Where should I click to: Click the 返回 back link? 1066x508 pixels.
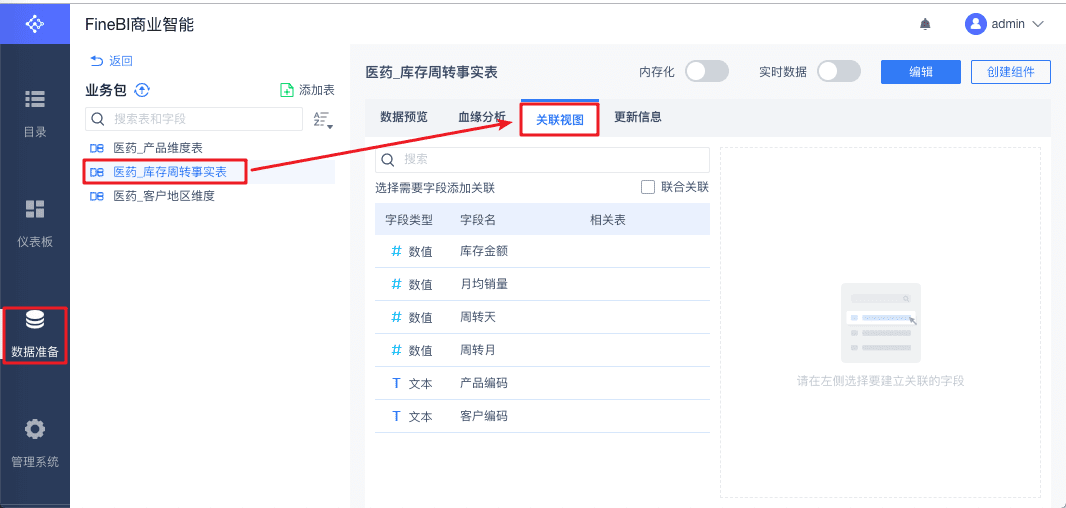pos(111,61)
